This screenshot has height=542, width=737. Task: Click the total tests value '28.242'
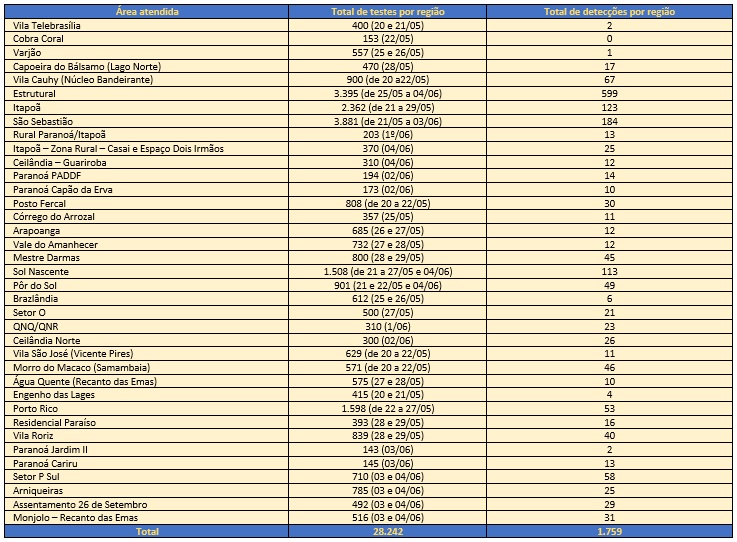pyautogui.click(x=388, y=532)
